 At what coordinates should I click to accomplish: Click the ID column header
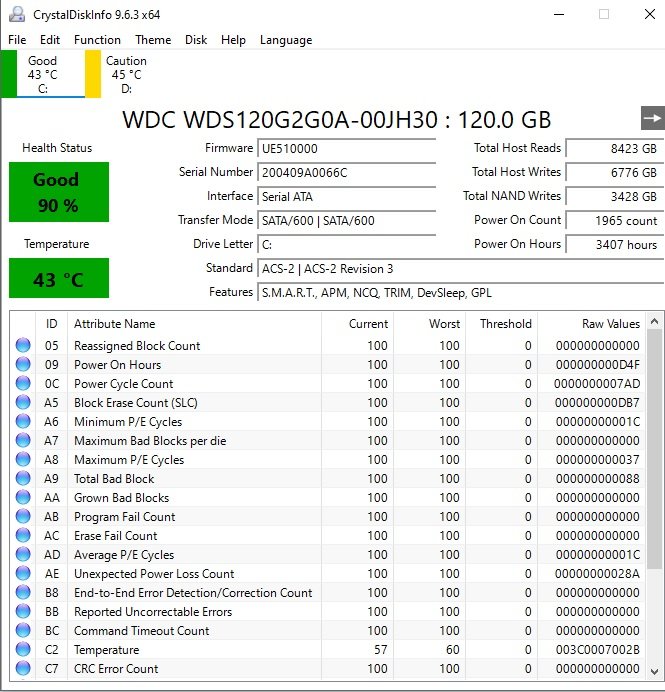pos(52,323)
